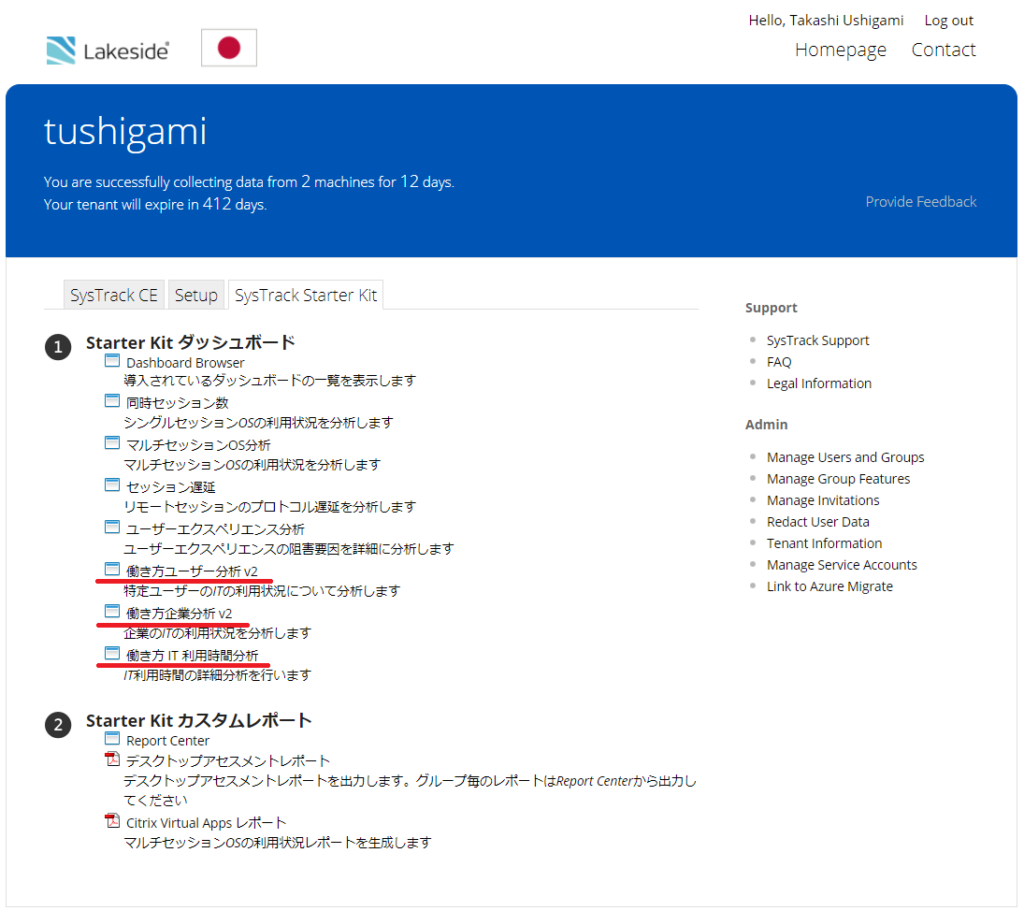1024x911 pixels.
Task: Open Tenant Information
Action: 824,543
